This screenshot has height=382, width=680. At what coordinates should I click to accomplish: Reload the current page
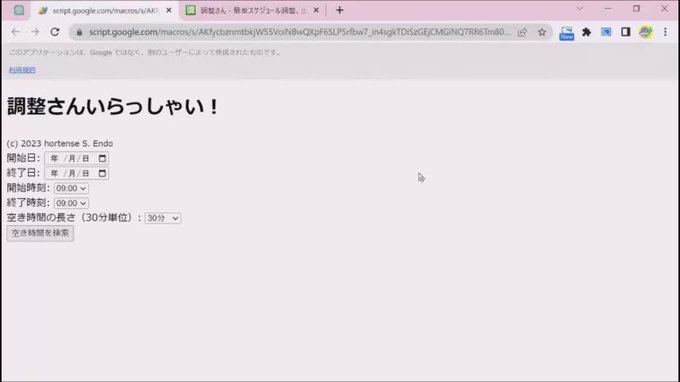tap(55, 32)
